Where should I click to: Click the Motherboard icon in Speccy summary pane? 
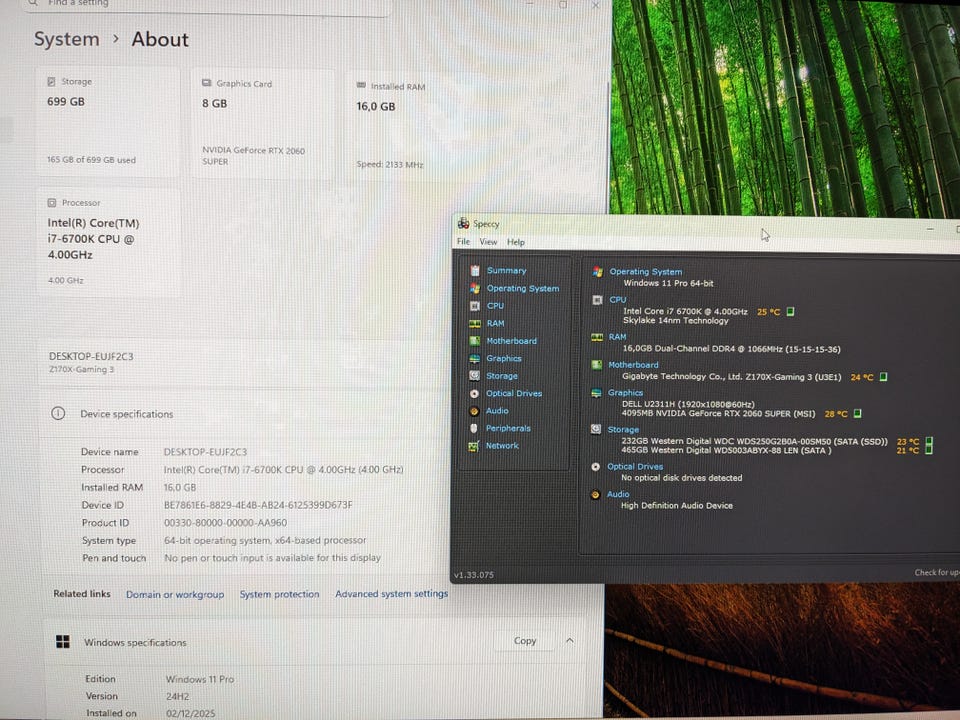click(596, 365)
